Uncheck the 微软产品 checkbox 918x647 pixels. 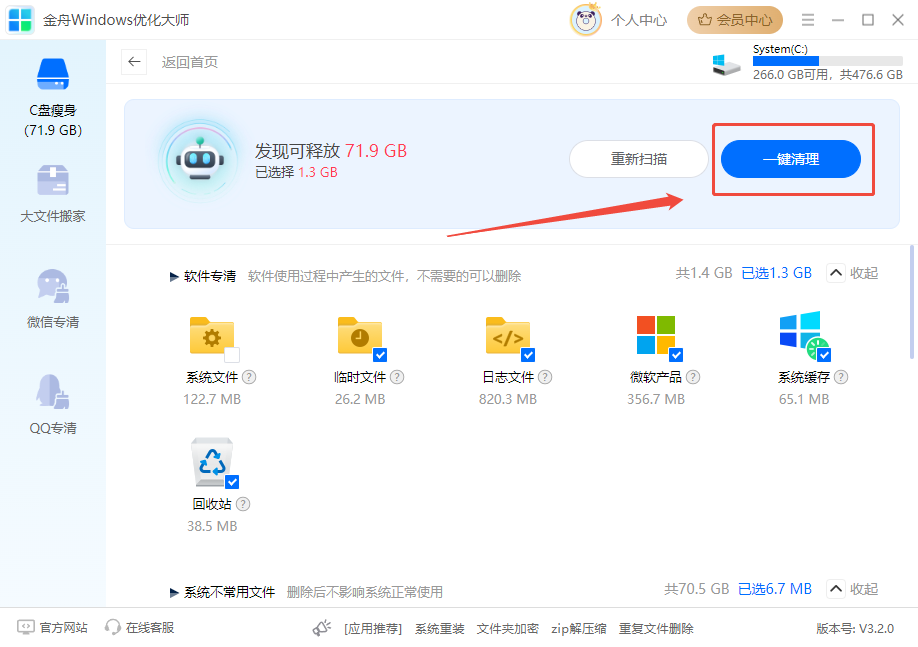click(x=676, y=355)
